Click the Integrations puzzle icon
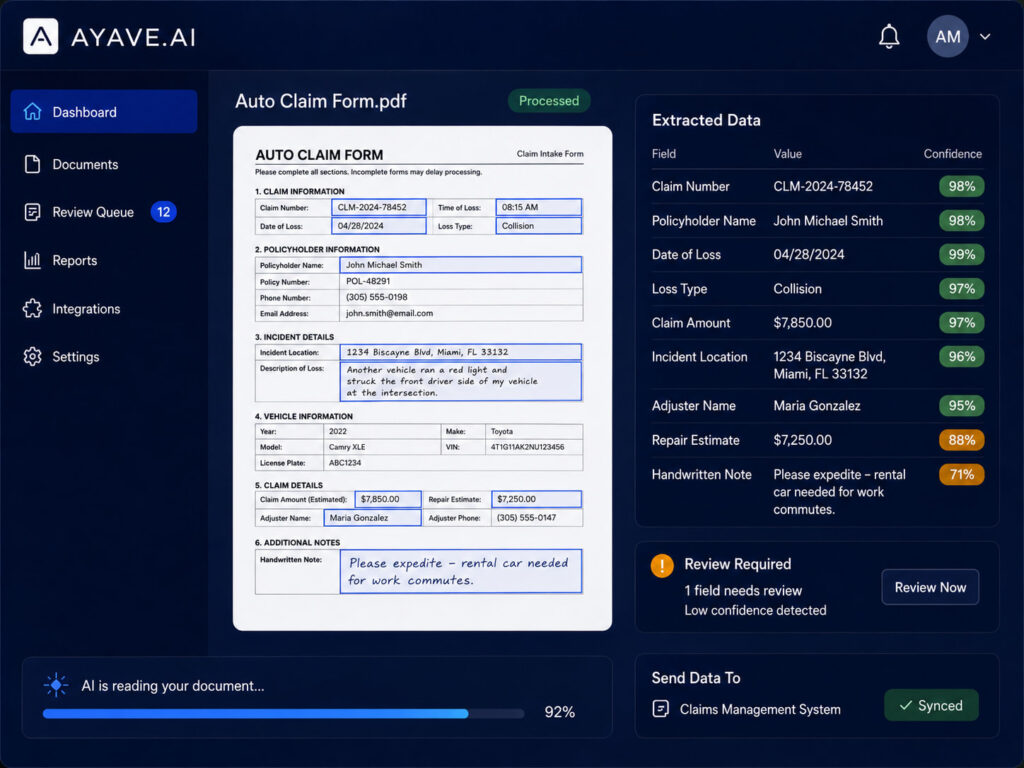This screenshot has height=768, width=1024. [33, 308]
